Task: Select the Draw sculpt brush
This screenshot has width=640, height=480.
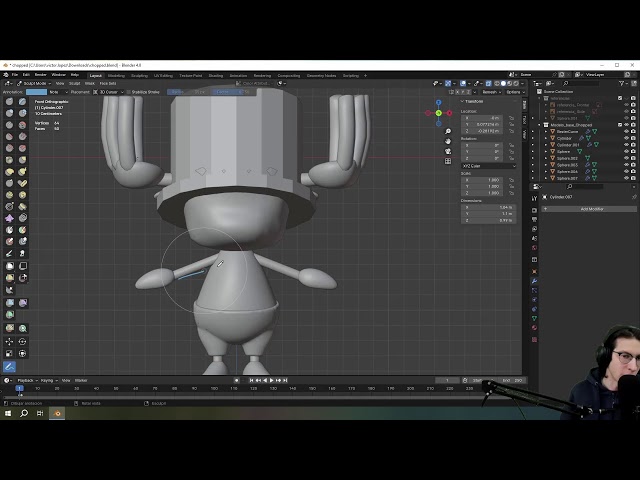Action: 9,101
